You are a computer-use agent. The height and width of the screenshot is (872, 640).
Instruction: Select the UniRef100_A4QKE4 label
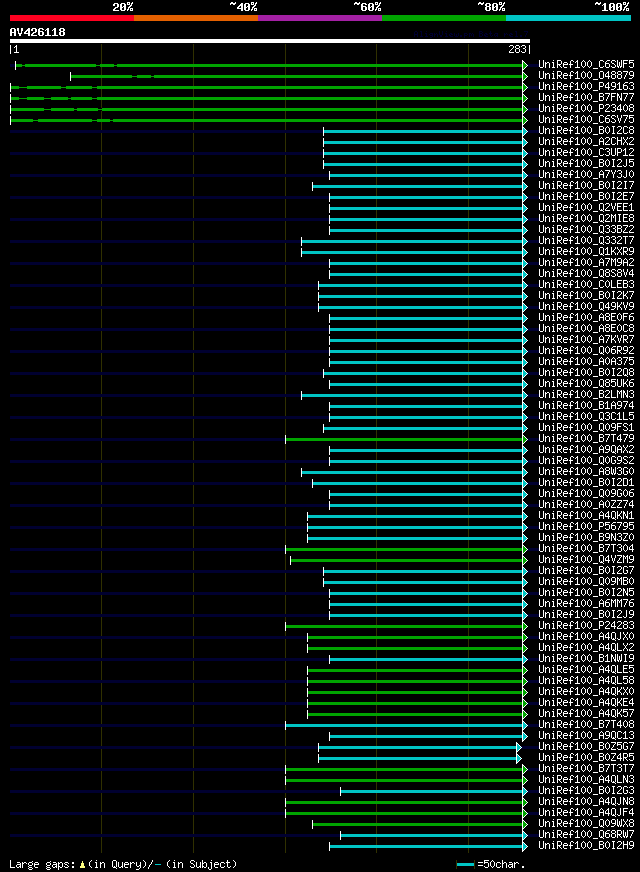pos(586,703)
